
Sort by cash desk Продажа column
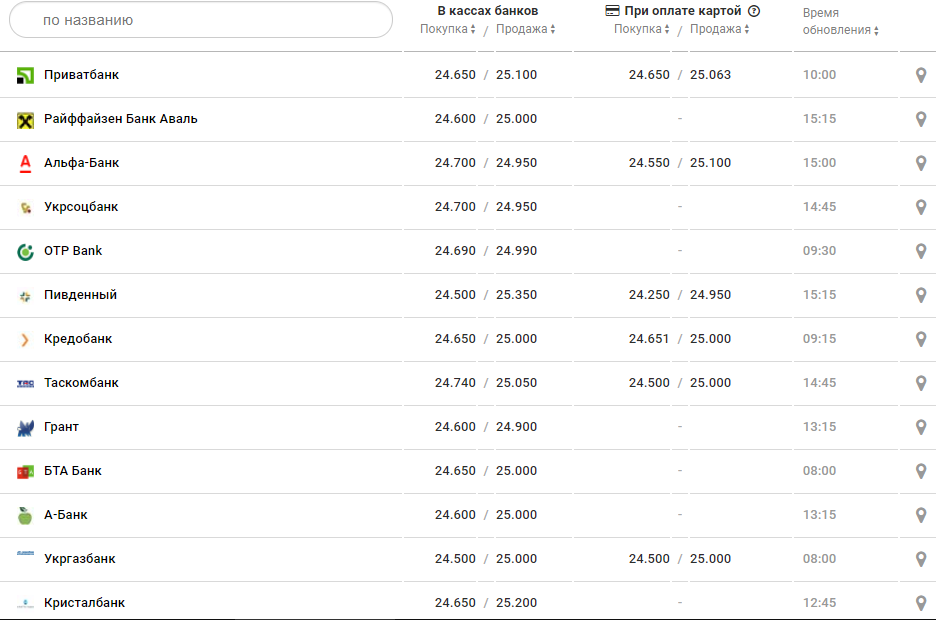click(x=526, y=29)
